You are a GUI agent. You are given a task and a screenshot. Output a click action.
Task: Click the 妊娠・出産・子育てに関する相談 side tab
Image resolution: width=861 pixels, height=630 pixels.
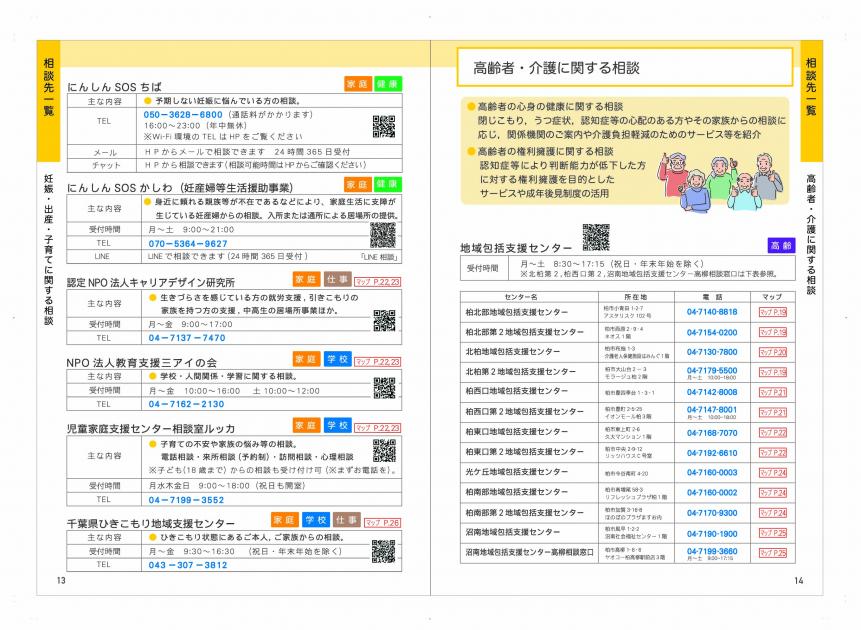coord(49,250)
